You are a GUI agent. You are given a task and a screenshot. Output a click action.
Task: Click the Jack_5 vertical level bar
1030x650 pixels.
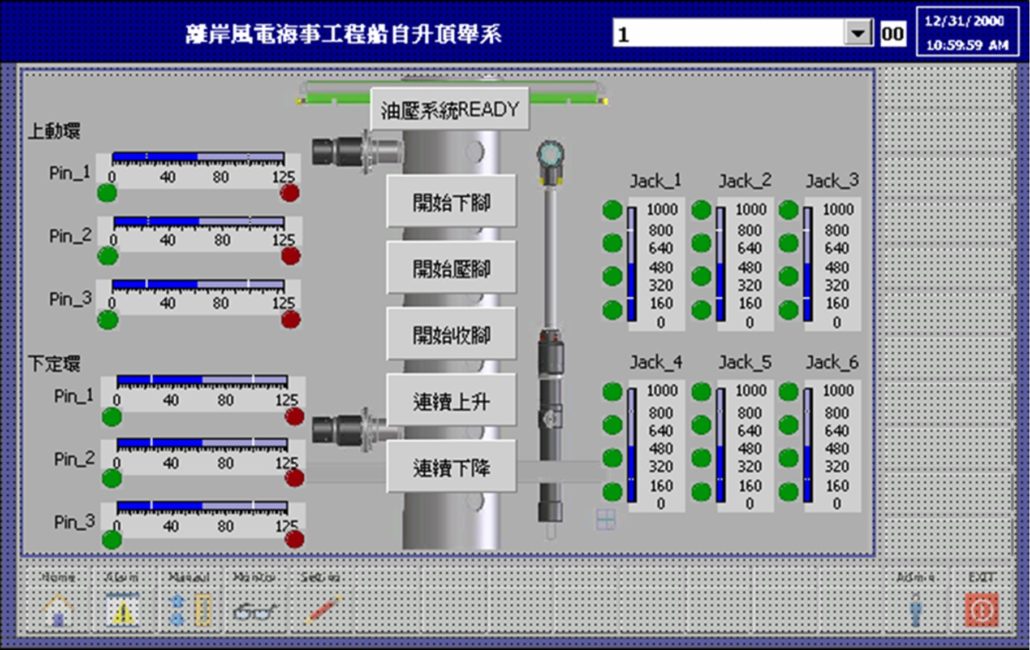click(721, 445)
